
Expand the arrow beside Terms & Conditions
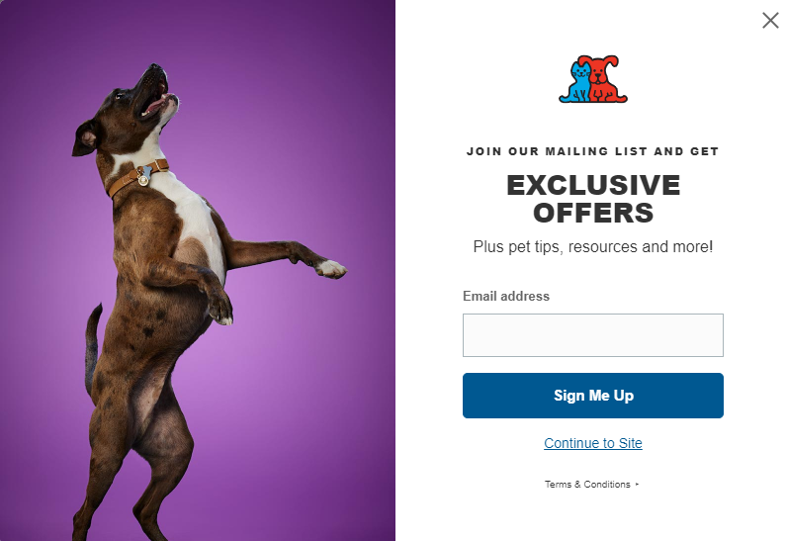637,484
